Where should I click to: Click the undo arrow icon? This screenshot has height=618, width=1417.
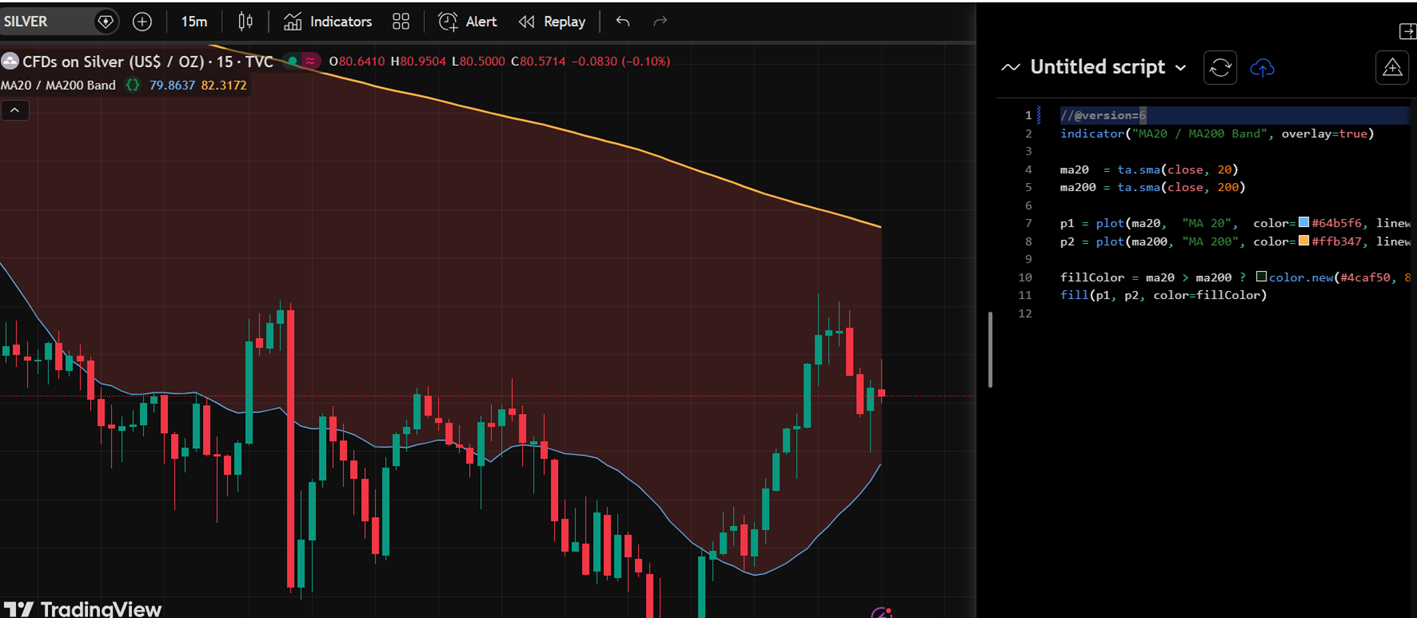pyautogui.click(x=622, y=21)
